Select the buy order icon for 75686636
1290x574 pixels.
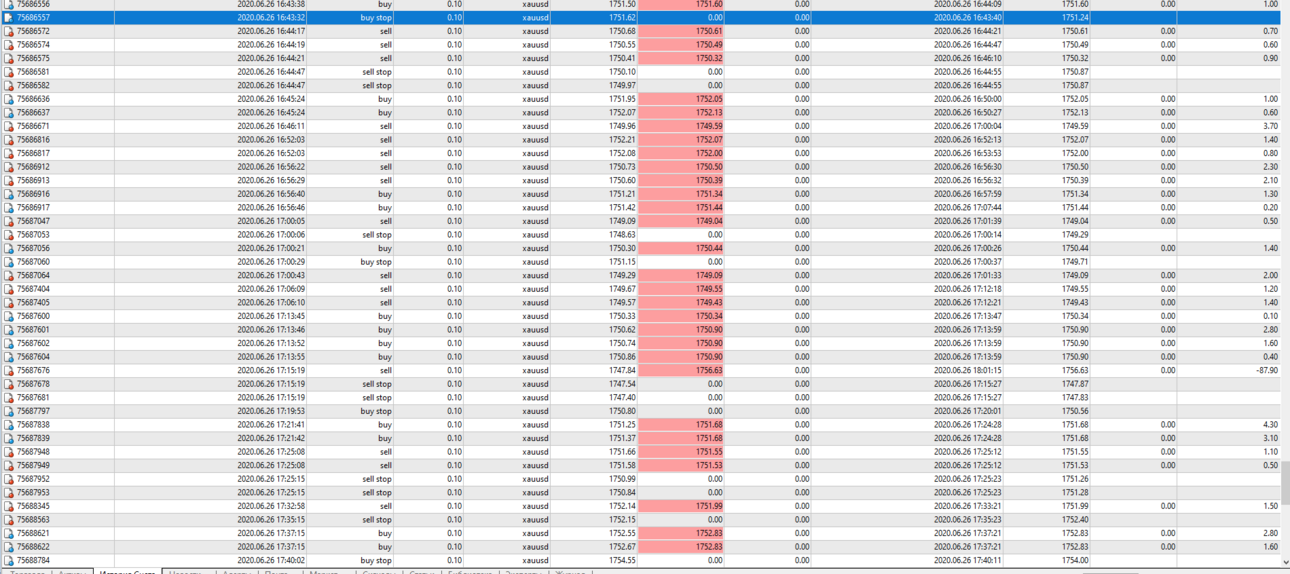[x=8, y=99]
